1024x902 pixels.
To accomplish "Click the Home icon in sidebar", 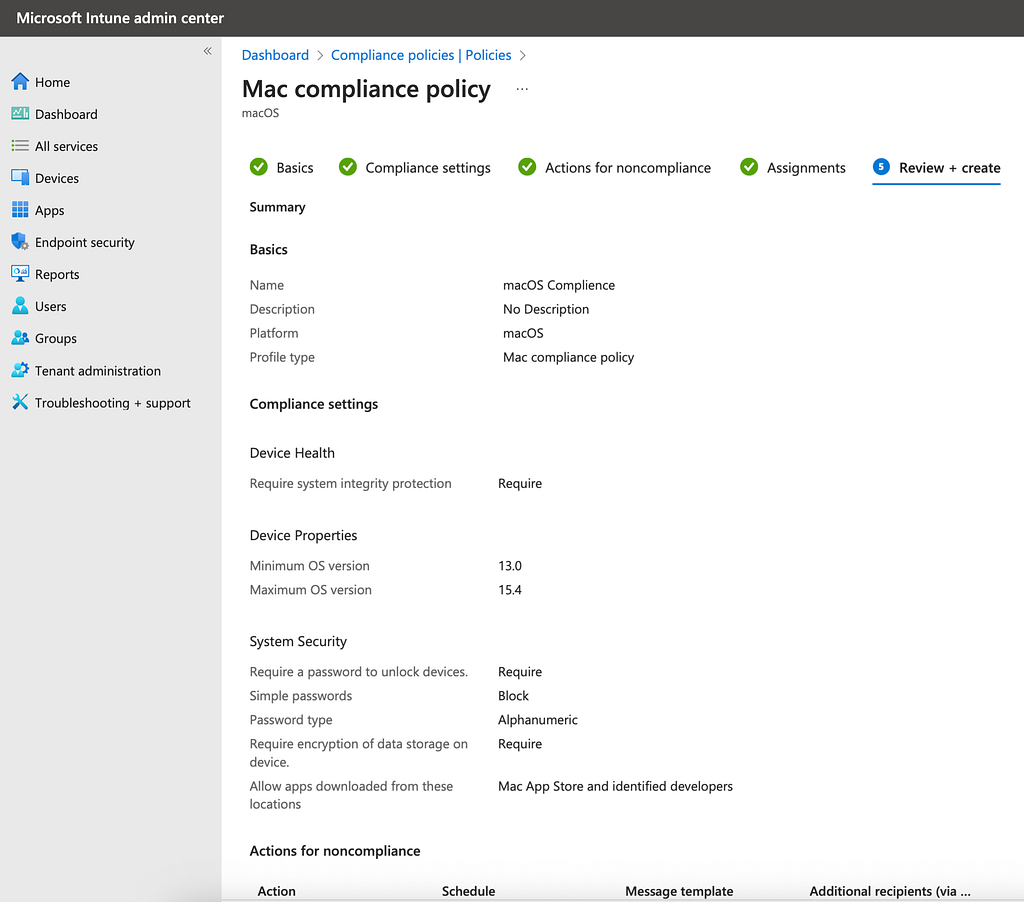I will click(x=20, y=82).
